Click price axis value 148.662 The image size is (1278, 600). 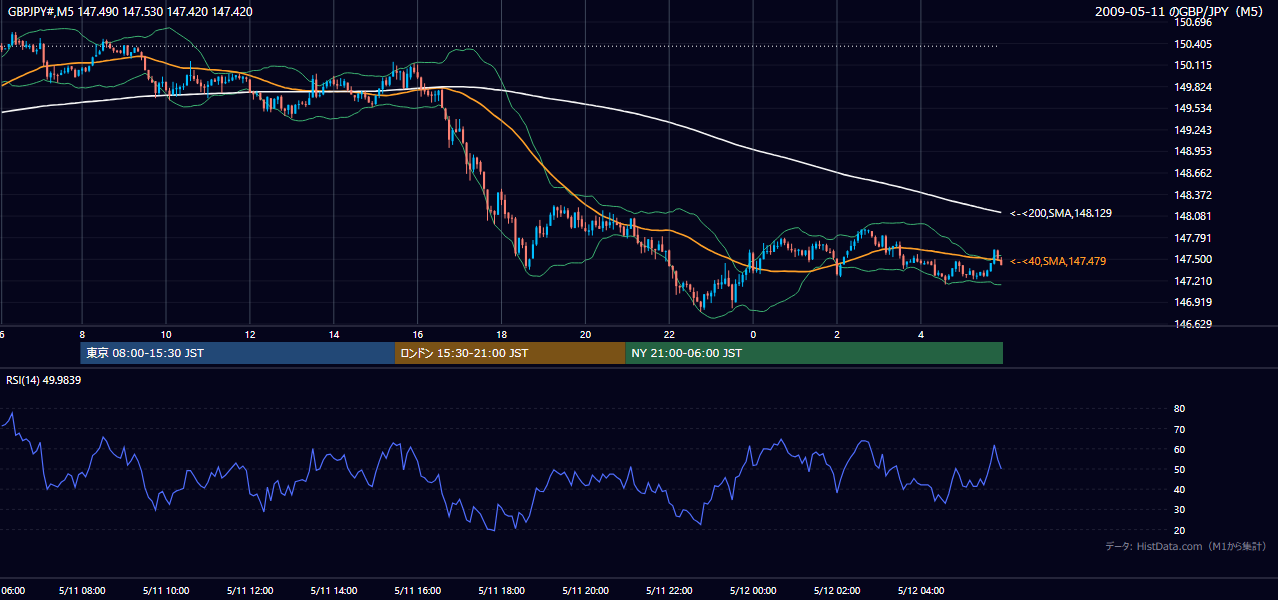[x=1192, y=173]
